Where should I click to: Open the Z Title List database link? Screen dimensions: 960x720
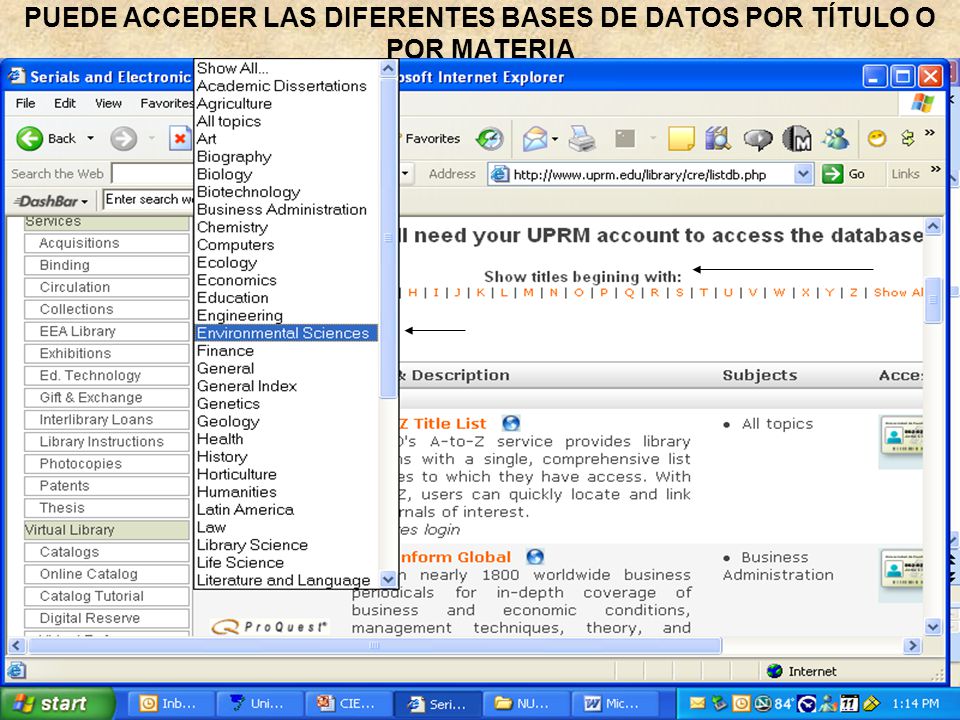(x=443, y=423)
